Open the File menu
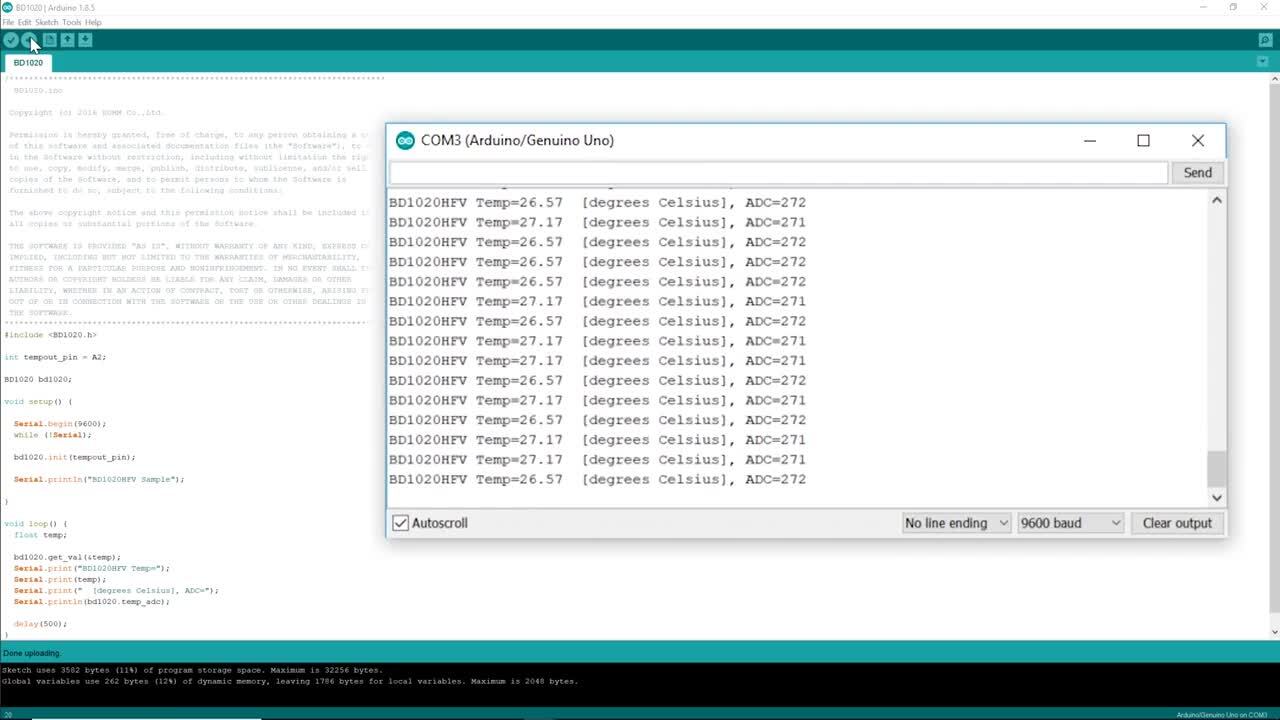Viewport: 1280px width, 720px height. (x=8, y=22)
